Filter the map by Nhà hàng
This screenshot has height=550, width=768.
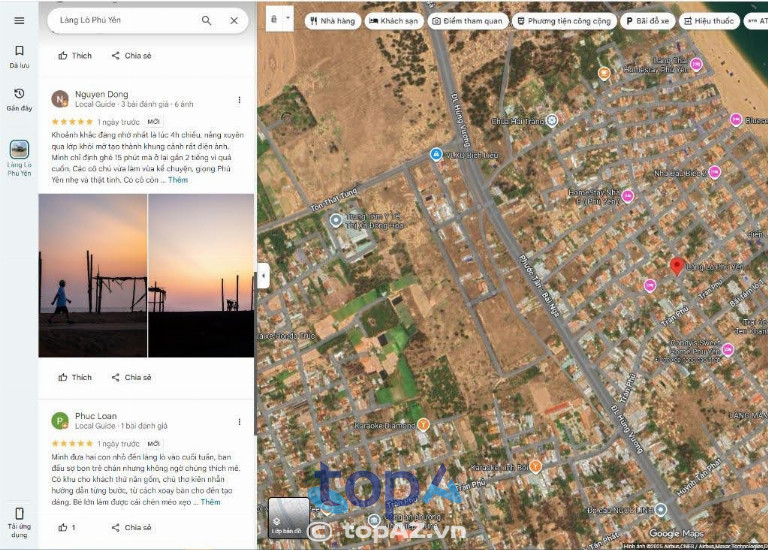coord(331,20)
